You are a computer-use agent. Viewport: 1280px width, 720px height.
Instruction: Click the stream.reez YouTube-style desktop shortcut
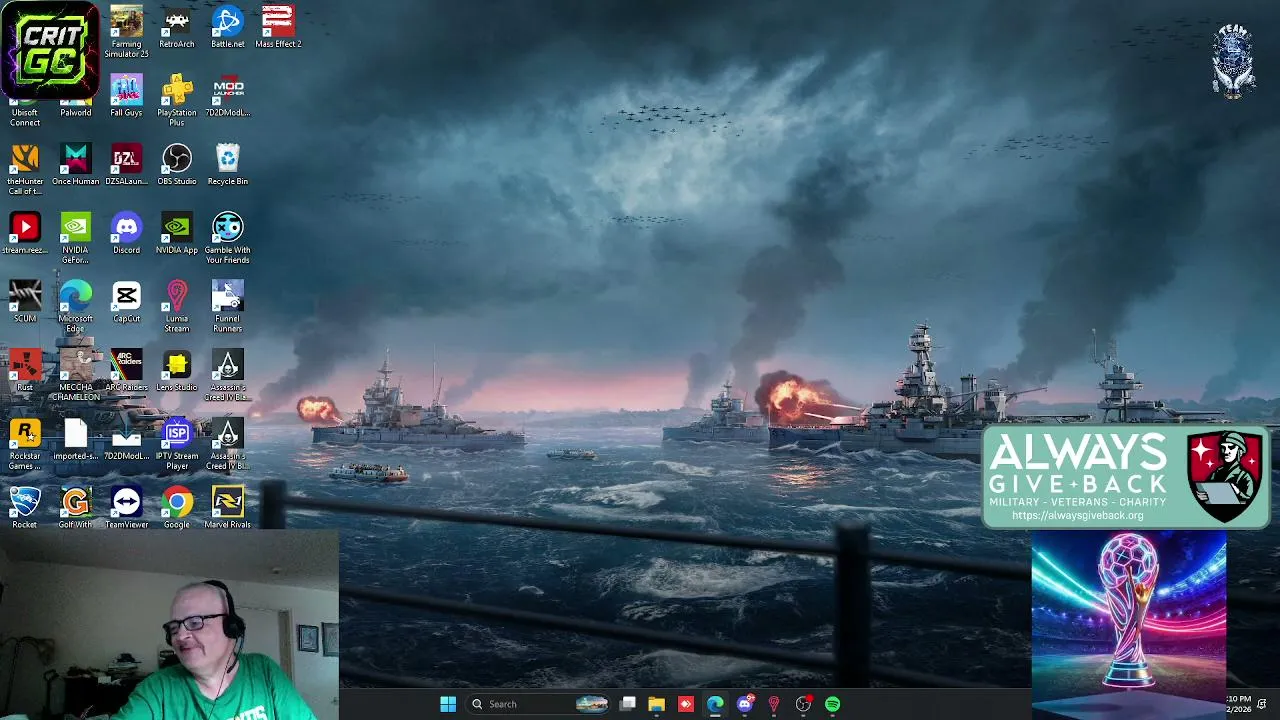(x=25, y=234)
